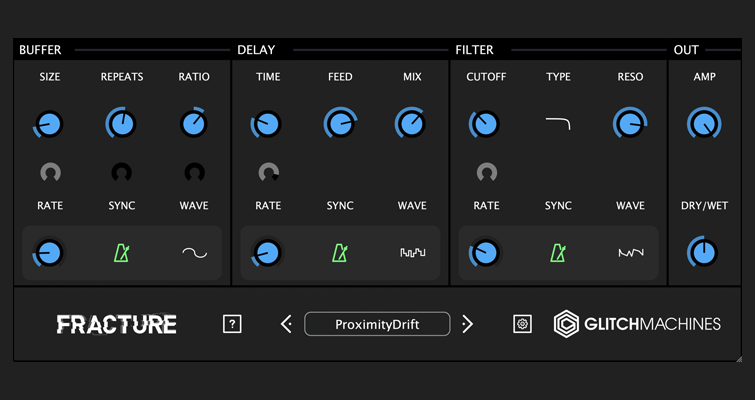Click the Fracture logo
The height and width of the screenshot is (400, 755).
[117, 324]
